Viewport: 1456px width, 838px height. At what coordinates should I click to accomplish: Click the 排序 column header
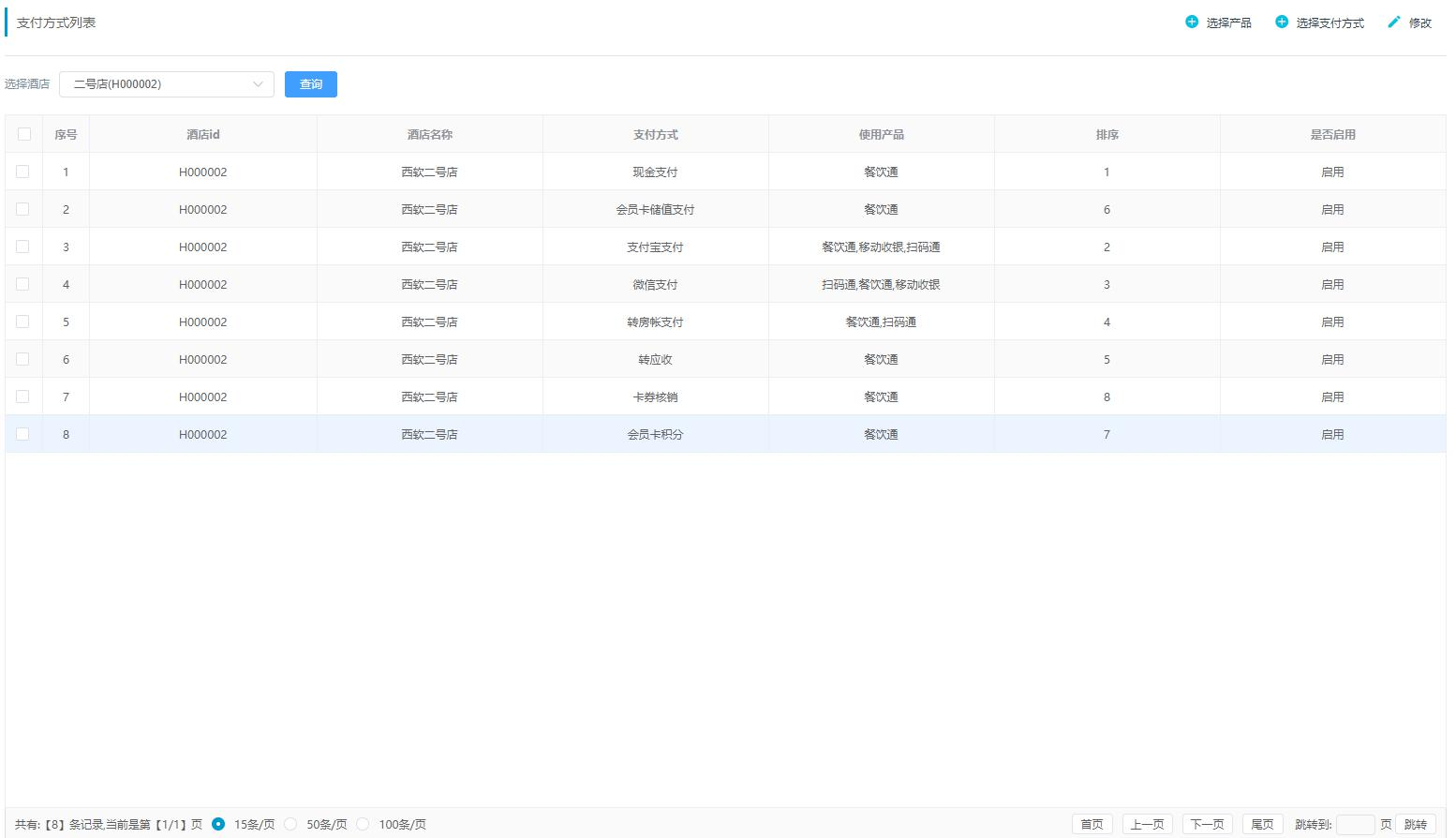[x=1107, y=134]
